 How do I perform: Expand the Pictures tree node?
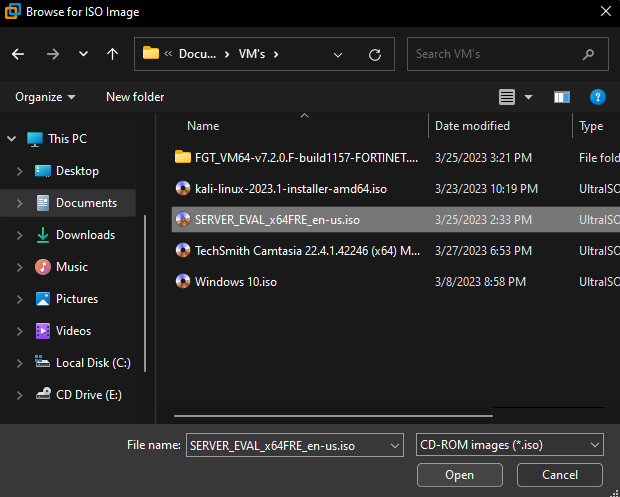pyautogui.click(x=19, y=299)
